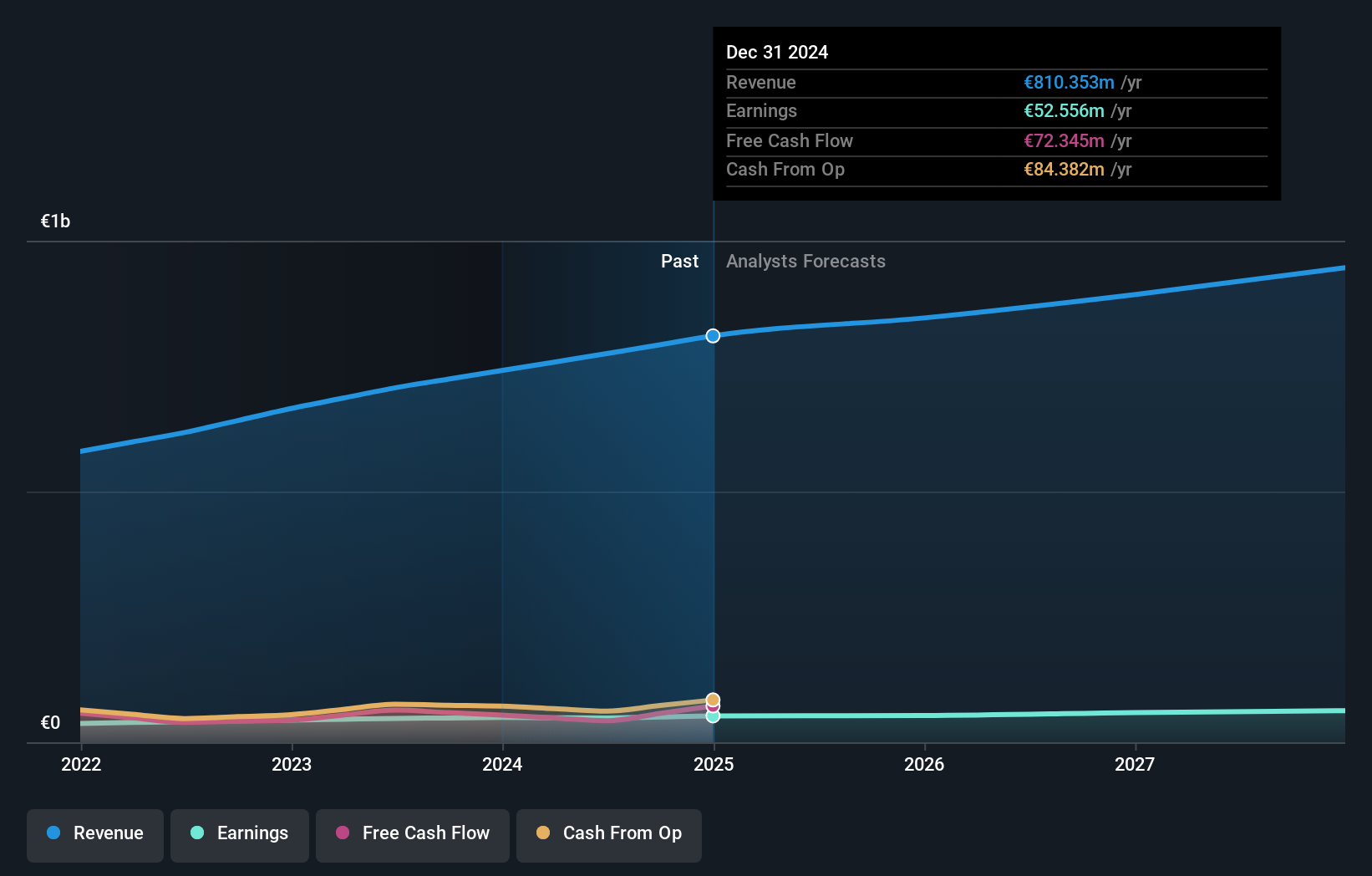Click the €1b y-axis label
This screenshot has height=876, width=1372.
(56, 222)
